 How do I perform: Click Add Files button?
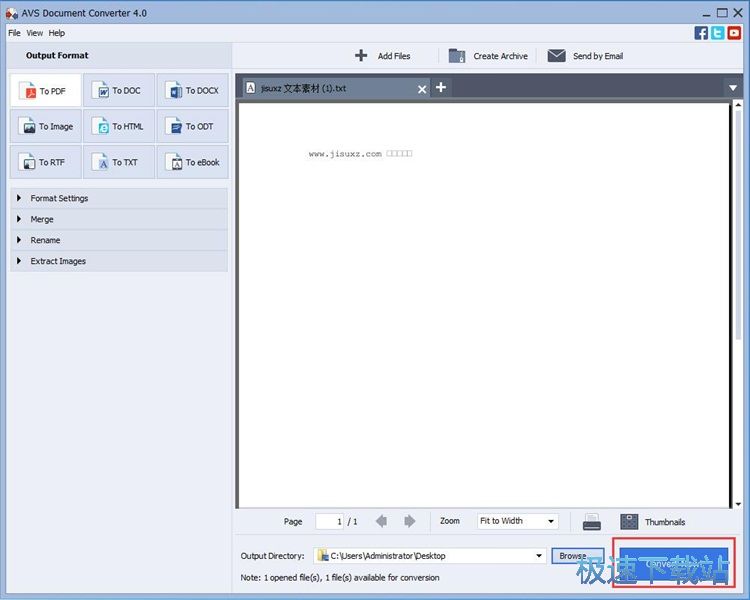[x=383, y=56]
